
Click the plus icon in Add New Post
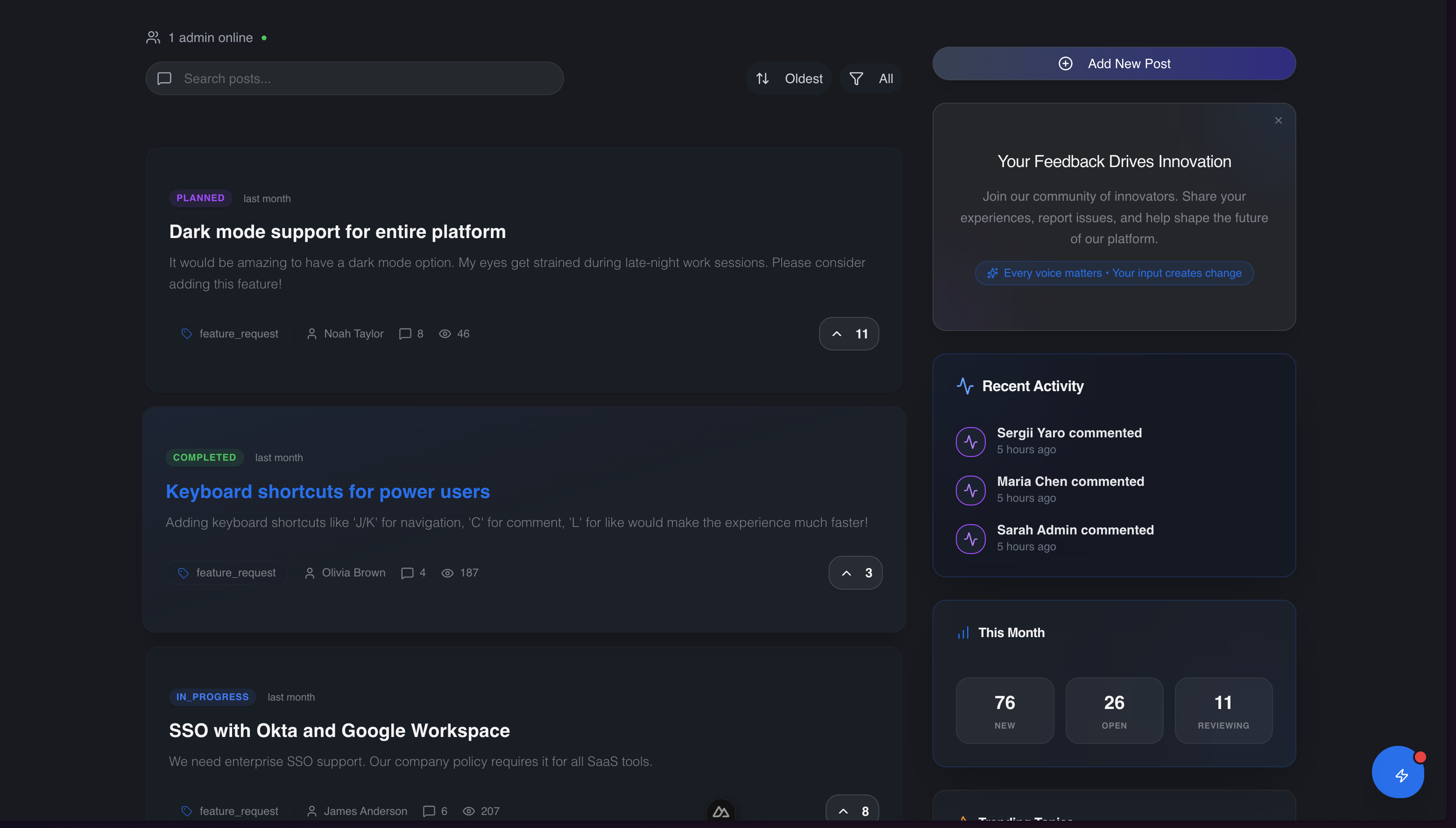tap(1065, 63)
